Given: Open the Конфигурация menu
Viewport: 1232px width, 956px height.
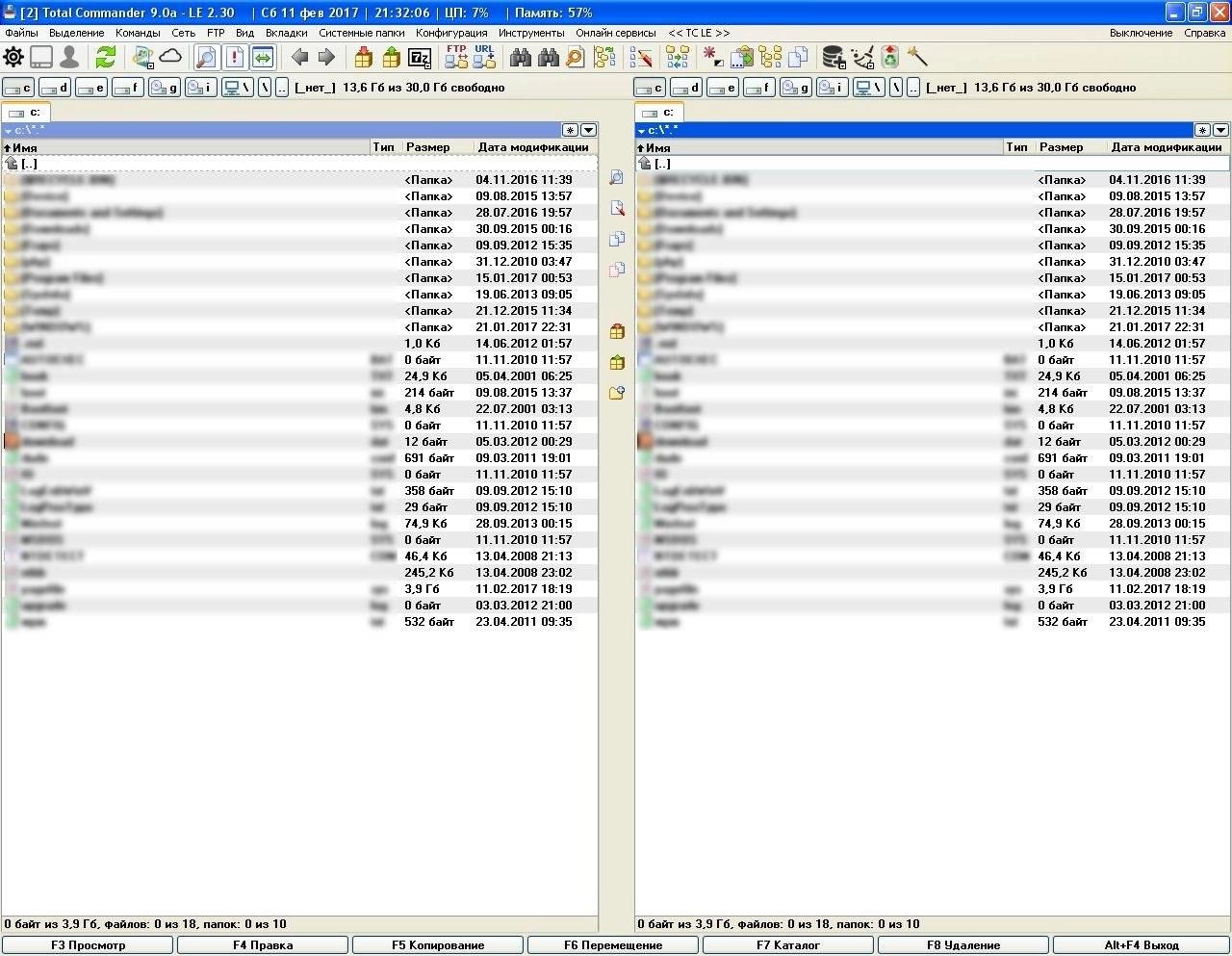Looking at the screenshot, I should tap(451, 33).
